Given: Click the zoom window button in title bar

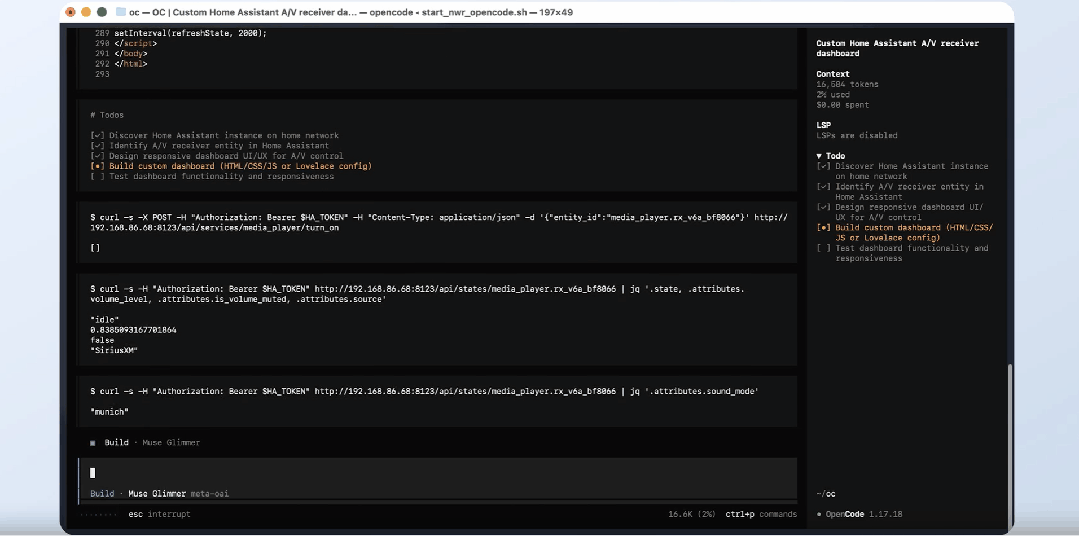Looking at the screenshot, I should point(102,12).
